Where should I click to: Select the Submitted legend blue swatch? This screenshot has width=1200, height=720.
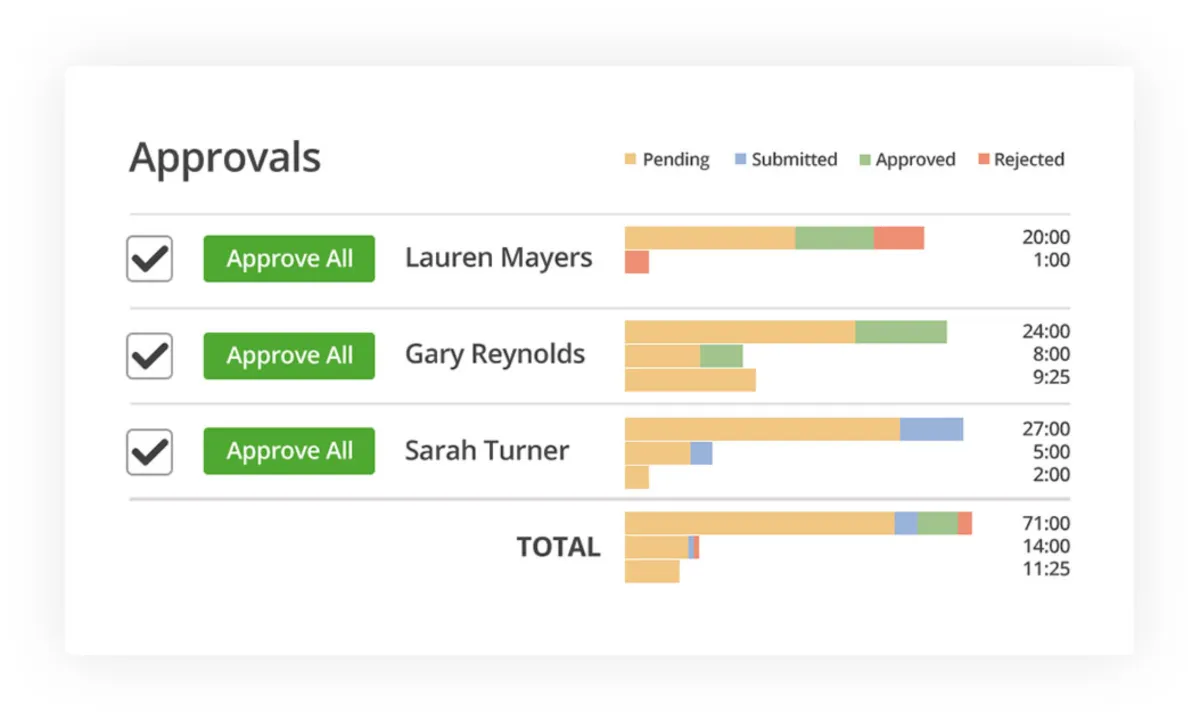point(739,160)
